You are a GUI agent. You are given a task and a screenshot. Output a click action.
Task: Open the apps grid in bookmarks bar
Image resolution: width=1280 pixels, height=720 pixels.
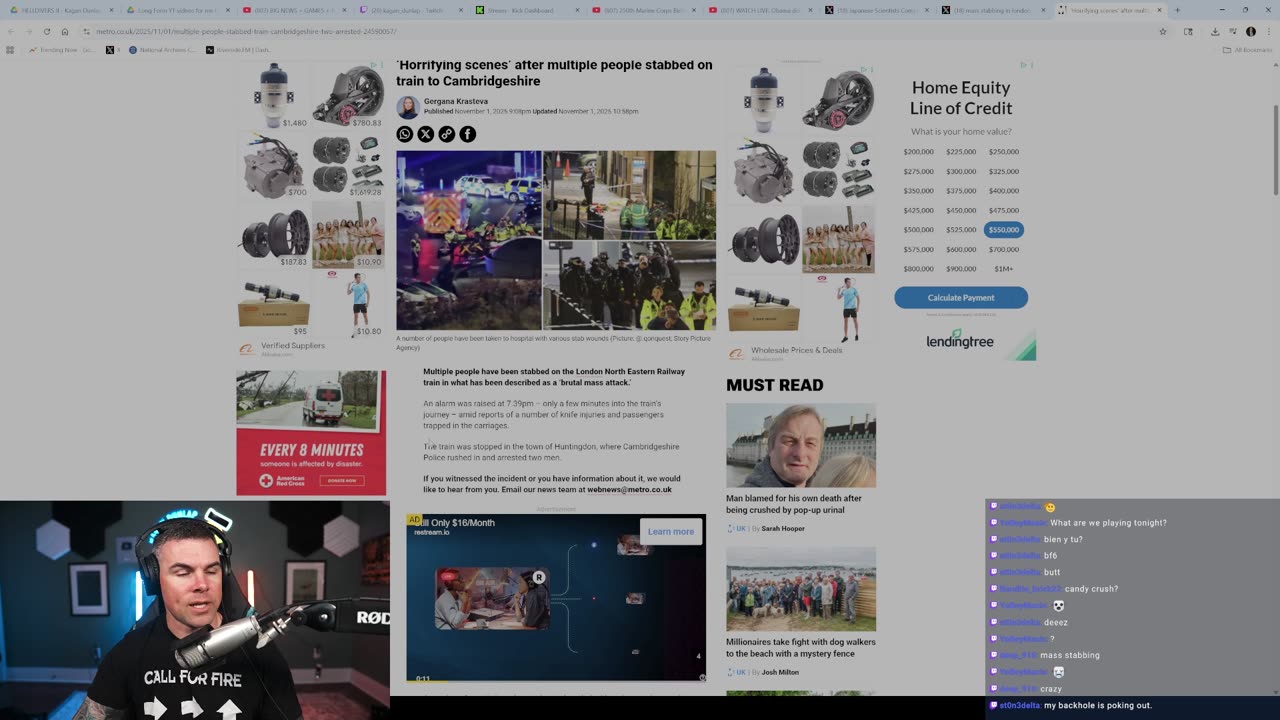(11, 49)
